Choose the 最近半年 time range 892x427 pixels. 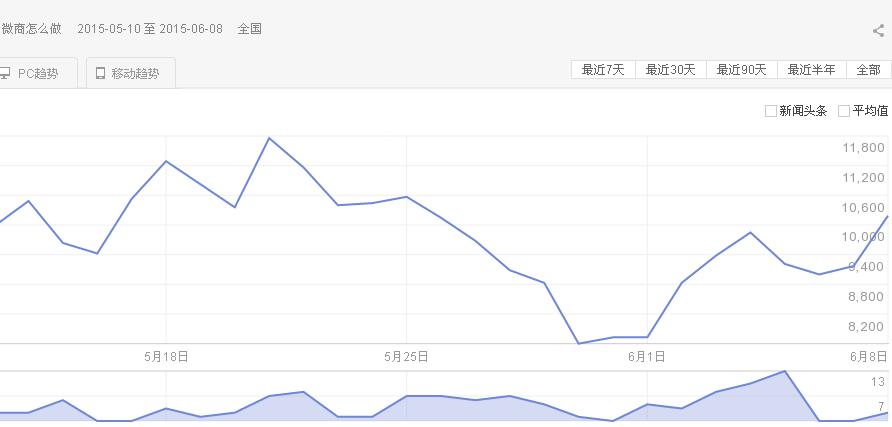811,70
